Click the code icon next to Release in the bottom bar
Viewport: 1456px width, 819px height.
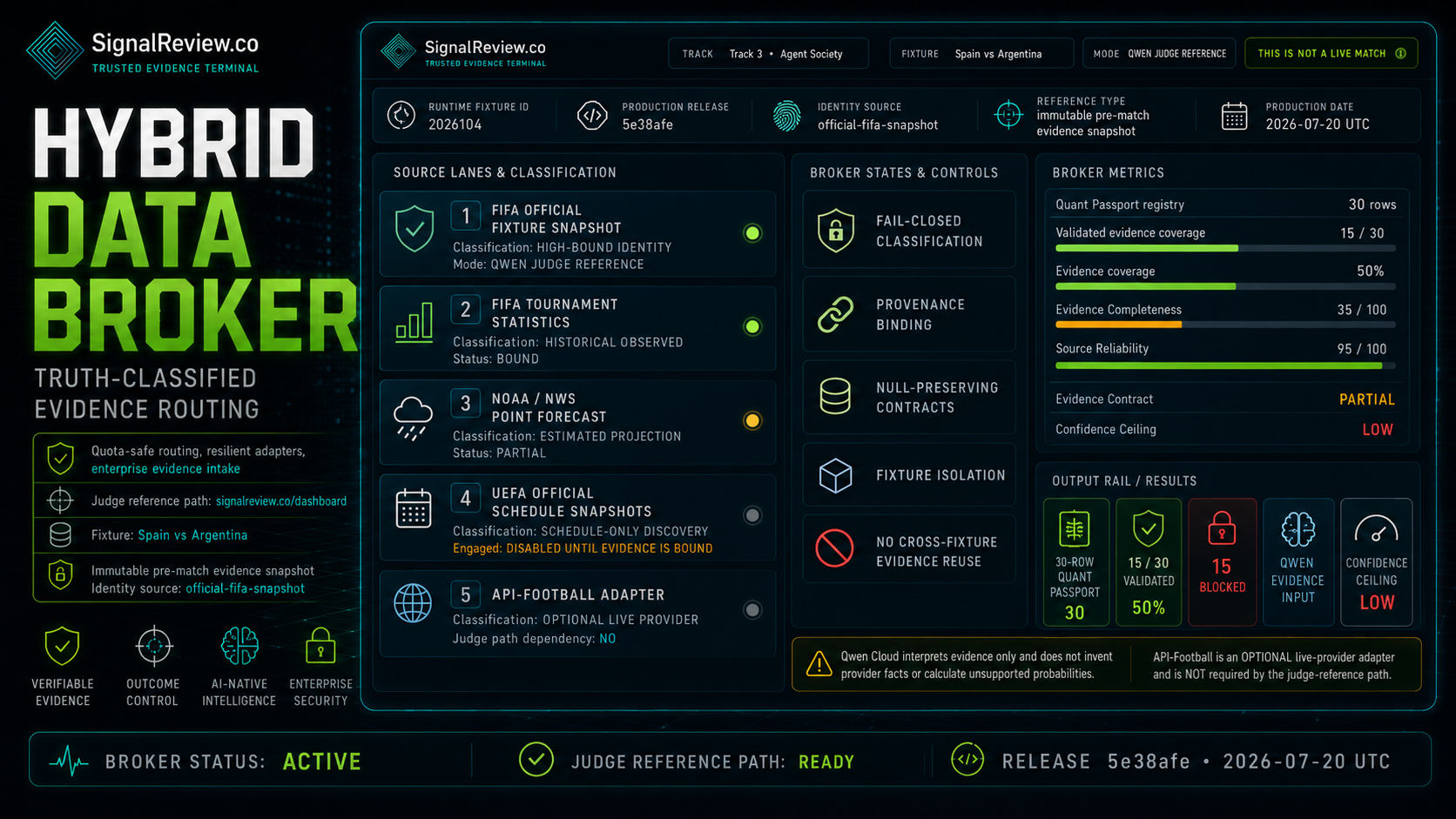pos(967,760)
